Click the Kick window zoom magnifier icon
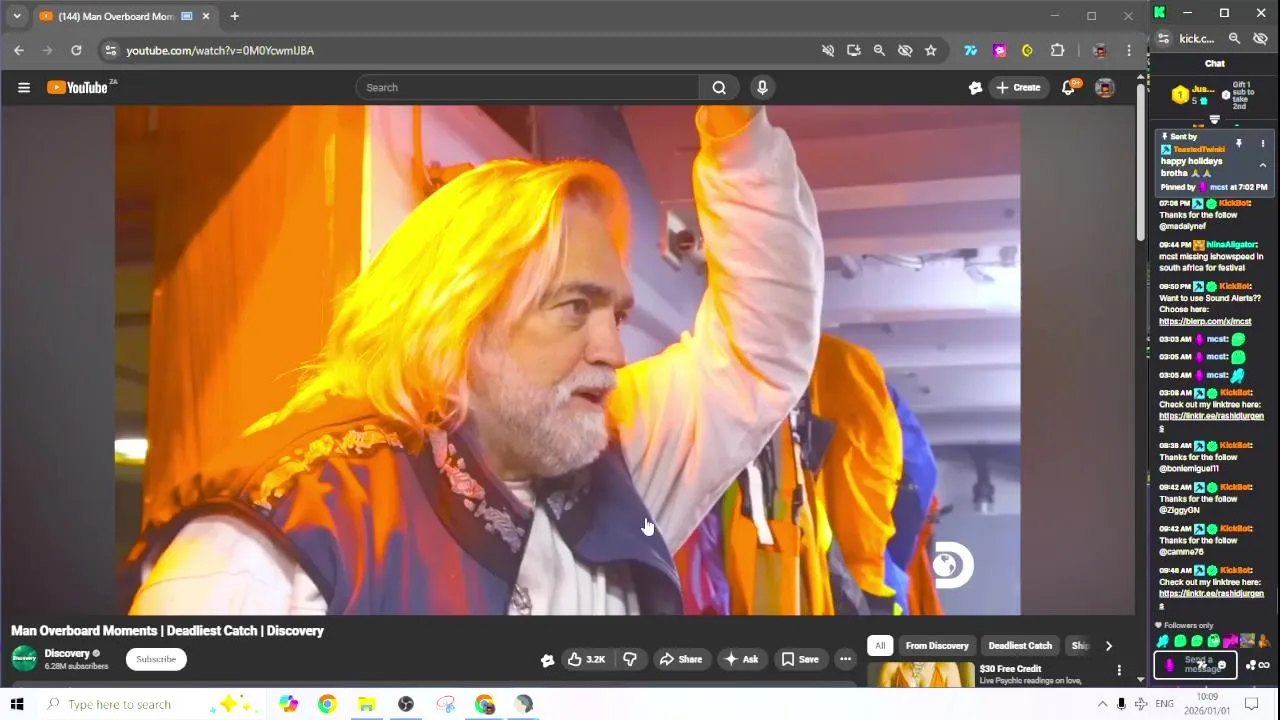The width and height of the screenshot is (1280, 720). (x=1234, y=38)
